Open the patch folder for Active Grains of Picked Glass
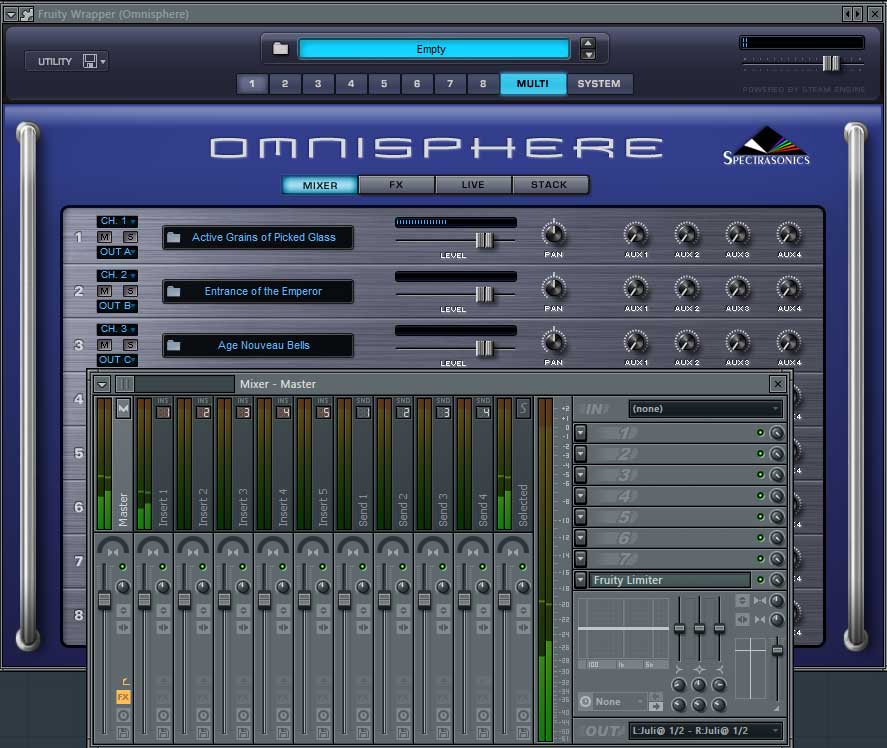Viewport: 887px width, 748px height. tap(175, 237)
